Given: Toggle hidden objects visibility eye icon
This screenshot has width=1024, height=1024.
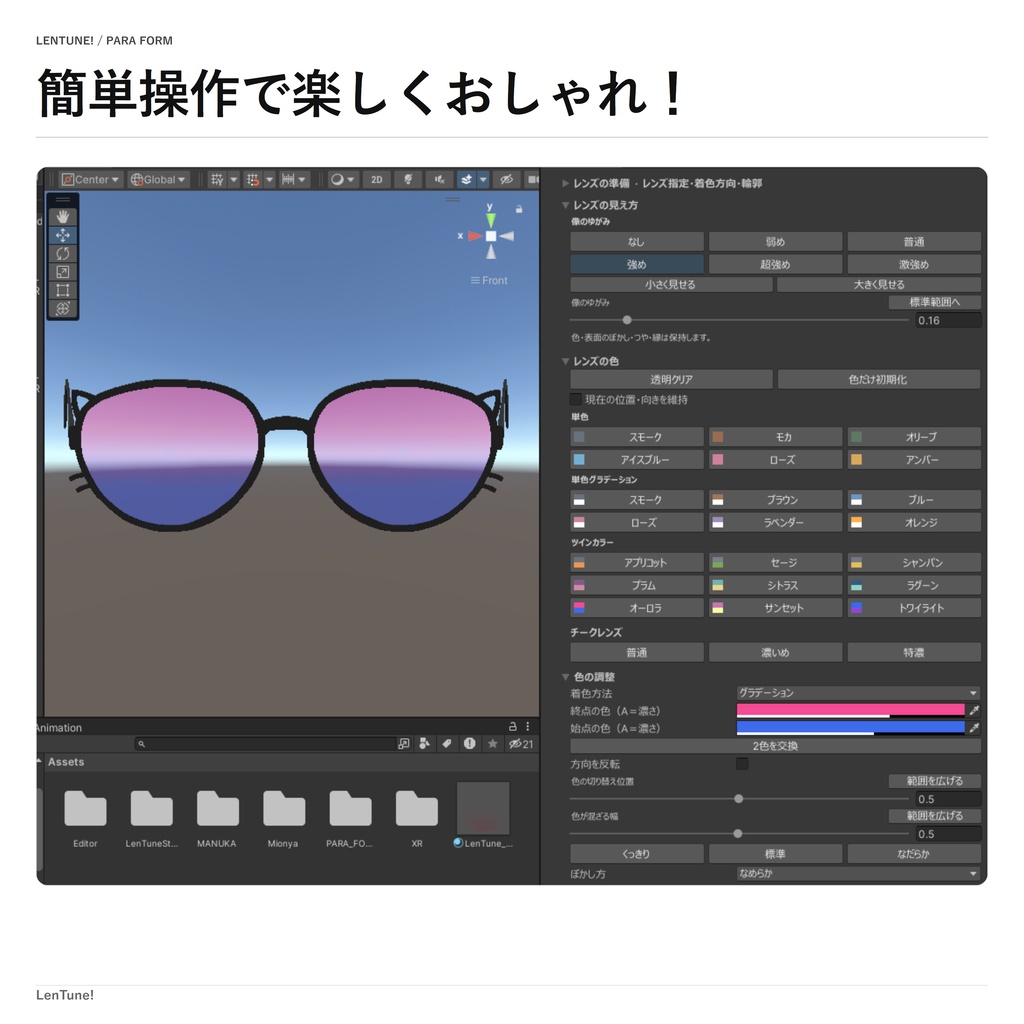Looking at the screenshot, I should [x=506, y=180].
